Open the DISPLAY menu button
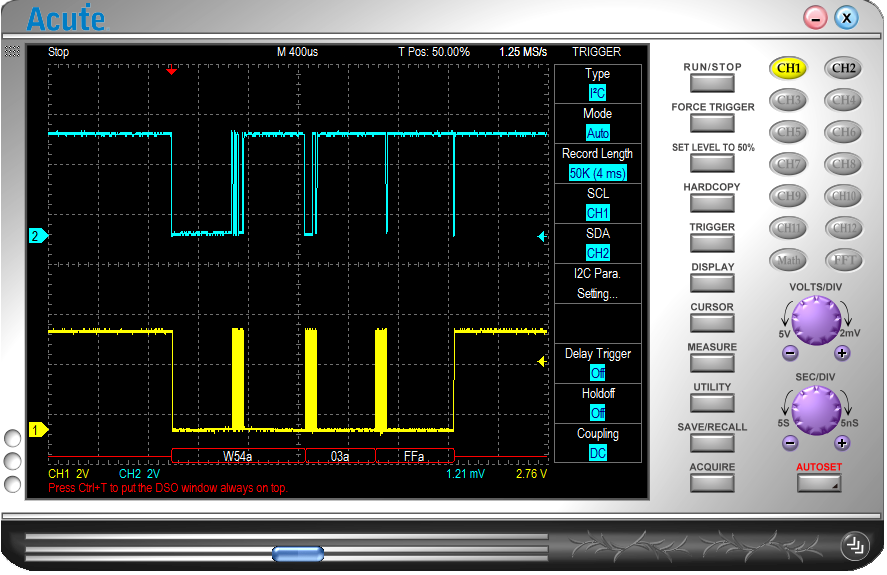This screenshot has width=887, height=575. click(x=712, y=283)
